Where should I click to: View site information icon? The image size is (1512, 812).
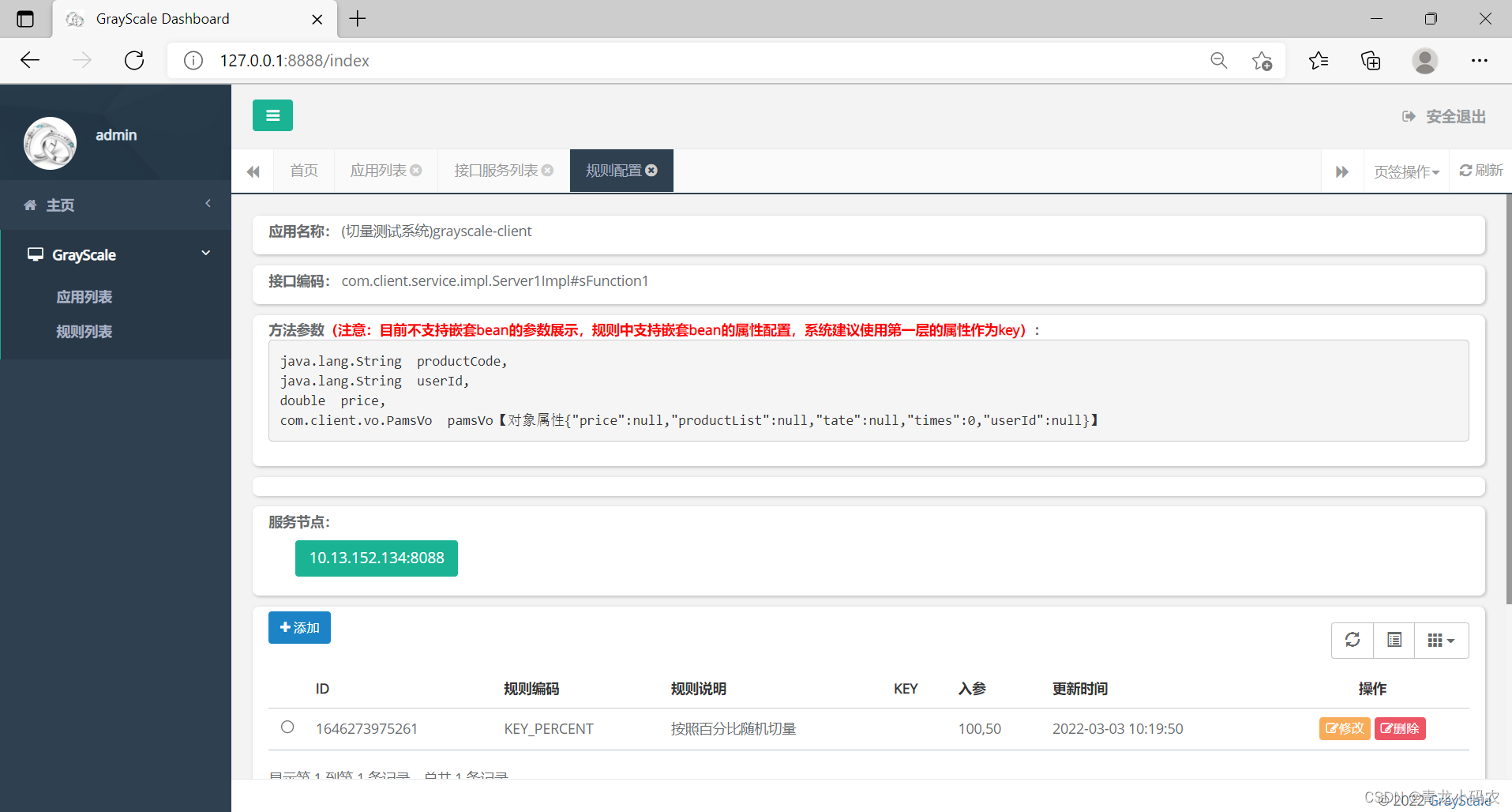tap(193, 61)
